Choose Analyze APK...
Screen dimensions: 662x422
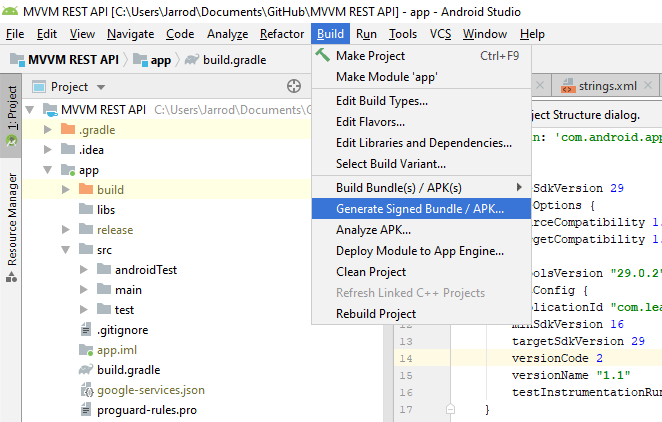coord(421,230)
